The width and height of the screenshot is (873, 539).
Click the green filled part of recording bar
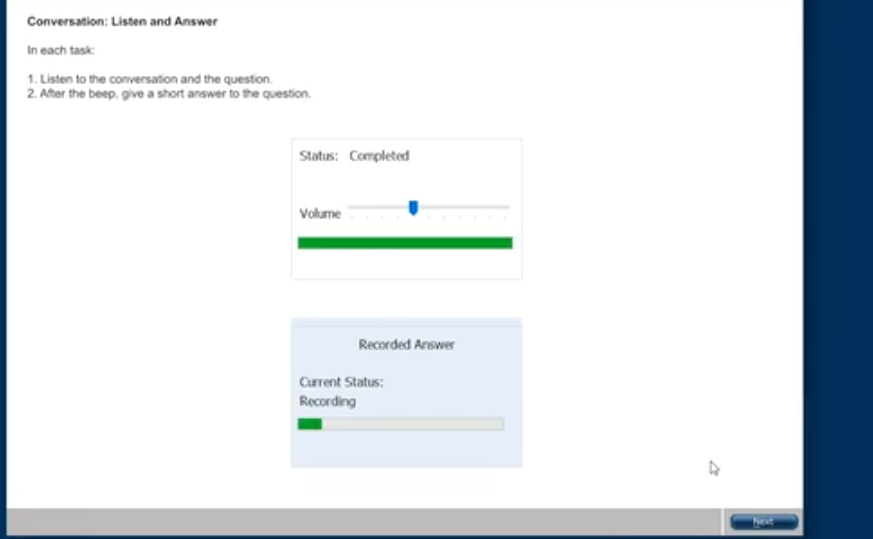tap(309, 424)
